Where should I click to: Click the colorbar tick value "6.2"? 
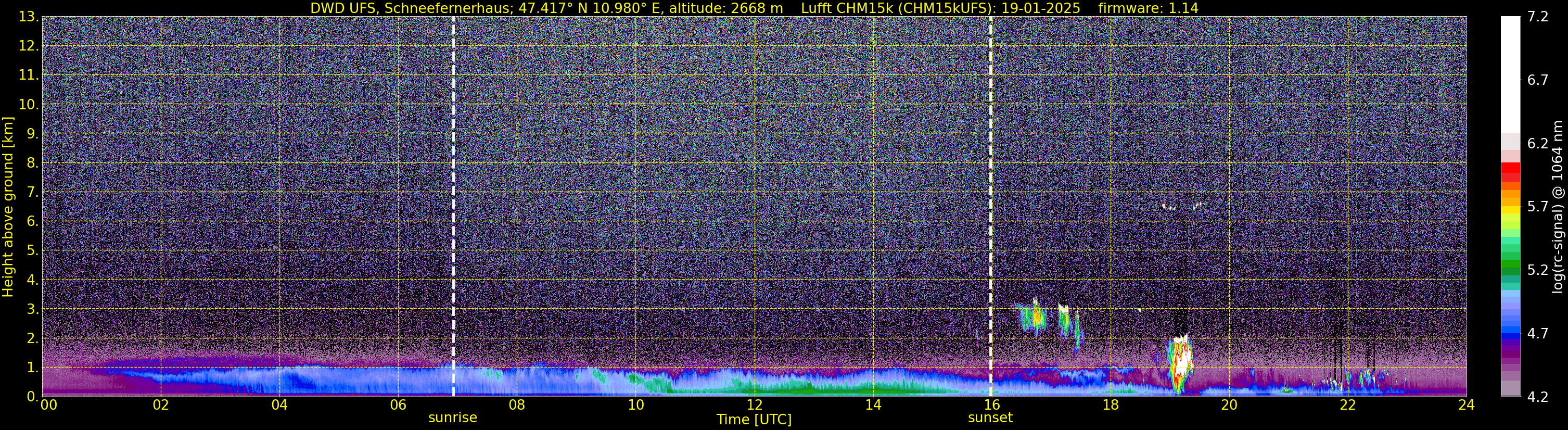click(1538, 144)
